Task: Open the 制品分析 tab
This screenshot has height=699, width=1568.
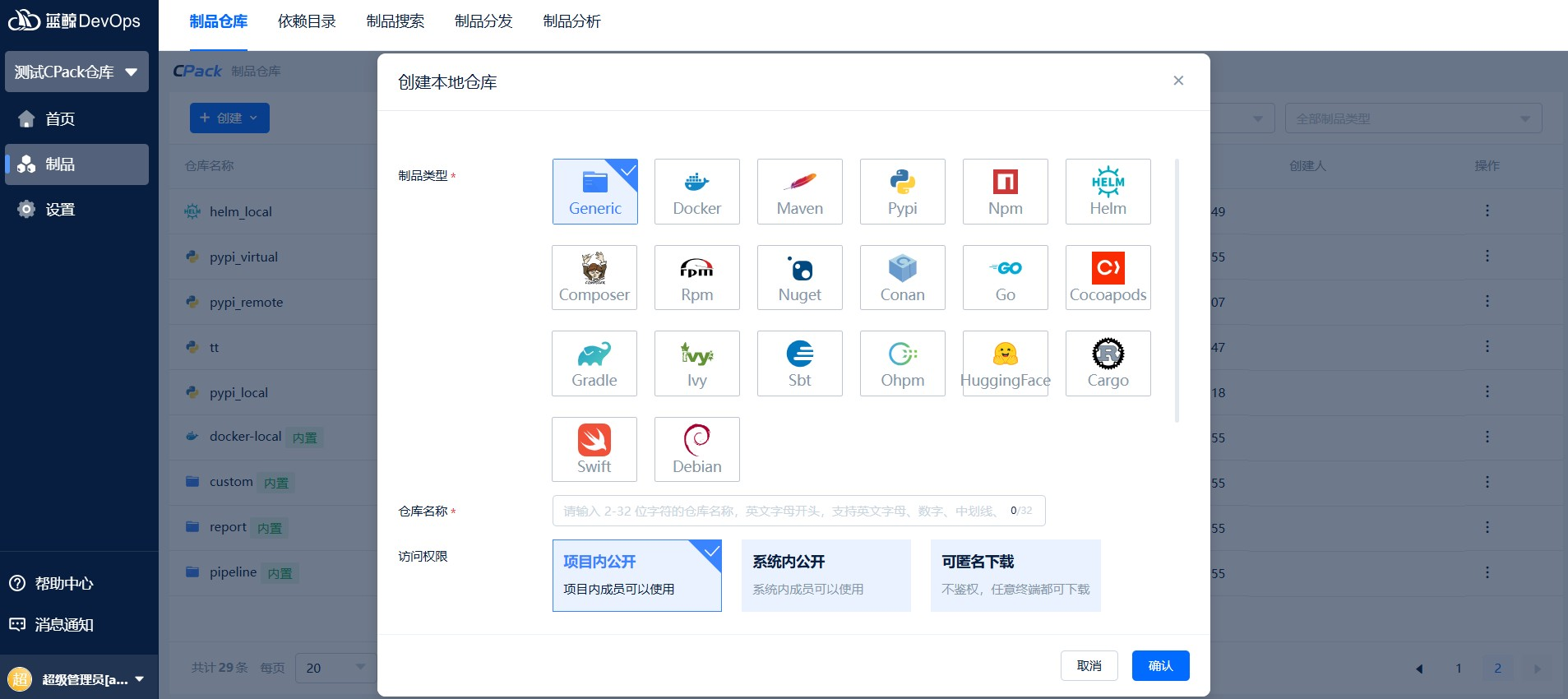Action: tap(571, 21)
